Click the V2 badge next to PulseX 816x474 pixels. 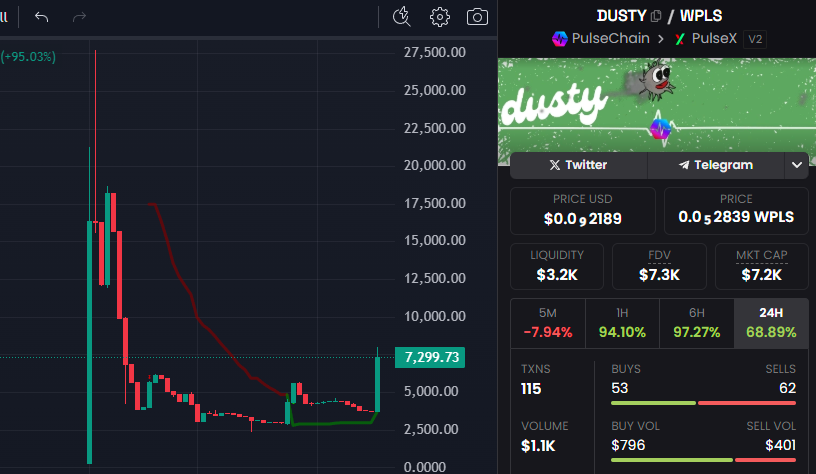coord(755,39)
